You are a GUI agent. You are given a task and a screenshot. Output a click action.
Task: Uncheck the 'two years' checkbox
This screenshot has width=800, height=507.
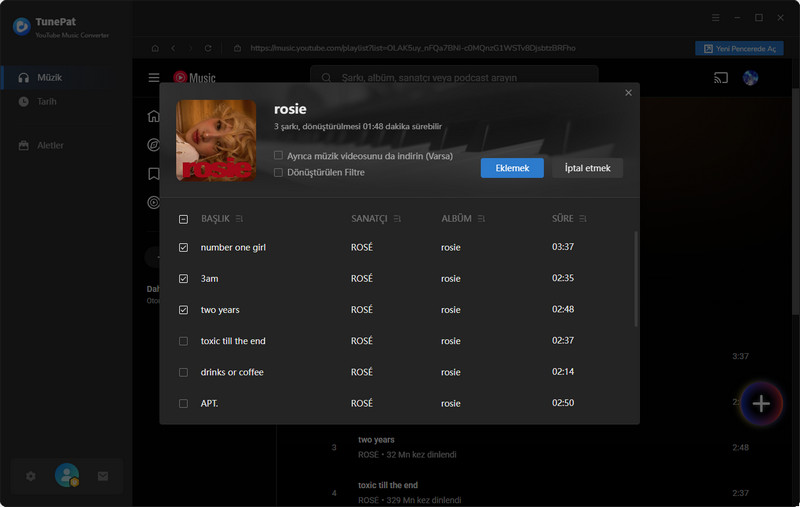pos(183,310)
